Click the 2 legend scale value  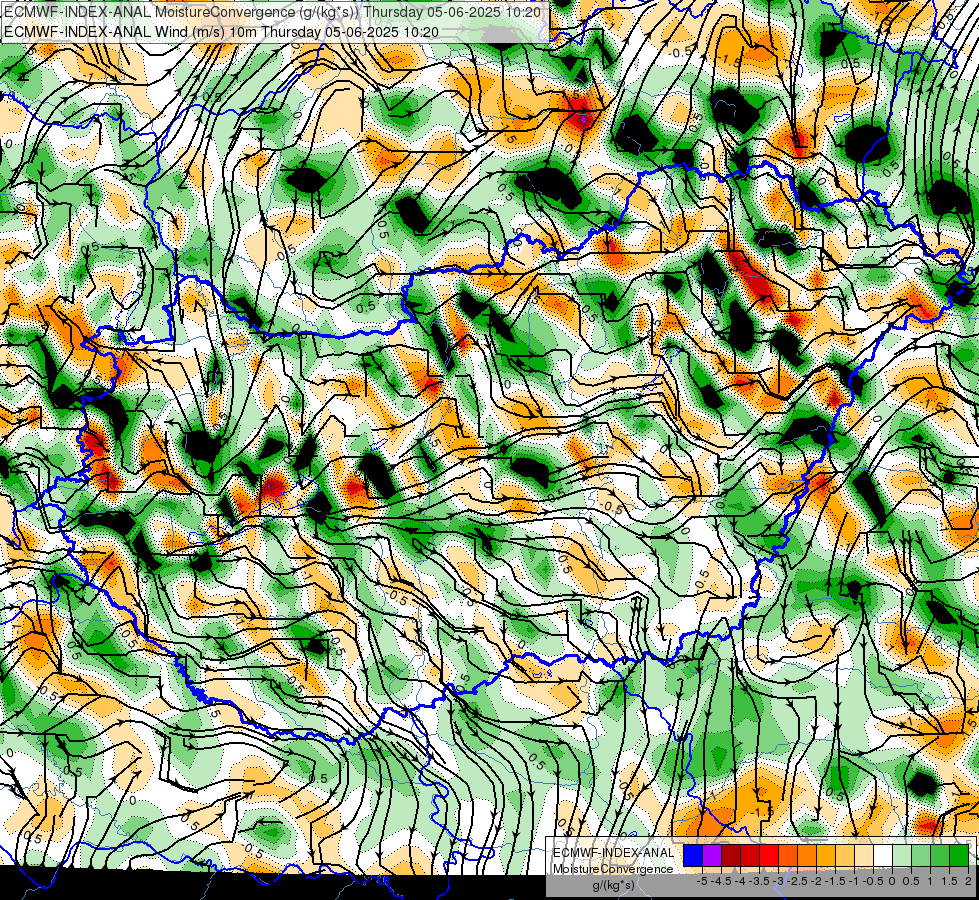tap(969, 881)
